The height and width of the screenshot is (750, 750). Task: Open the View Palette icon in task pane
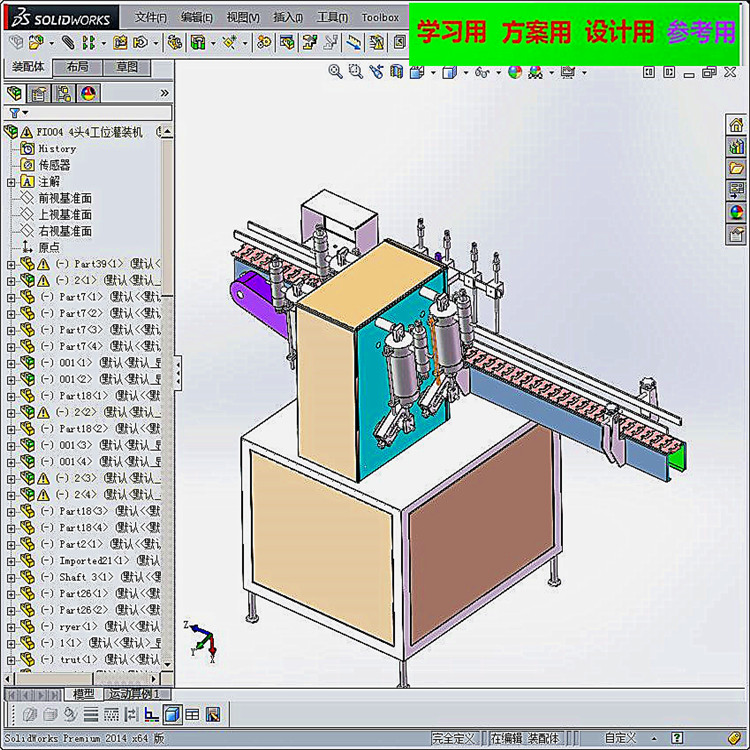pos(736,190)
